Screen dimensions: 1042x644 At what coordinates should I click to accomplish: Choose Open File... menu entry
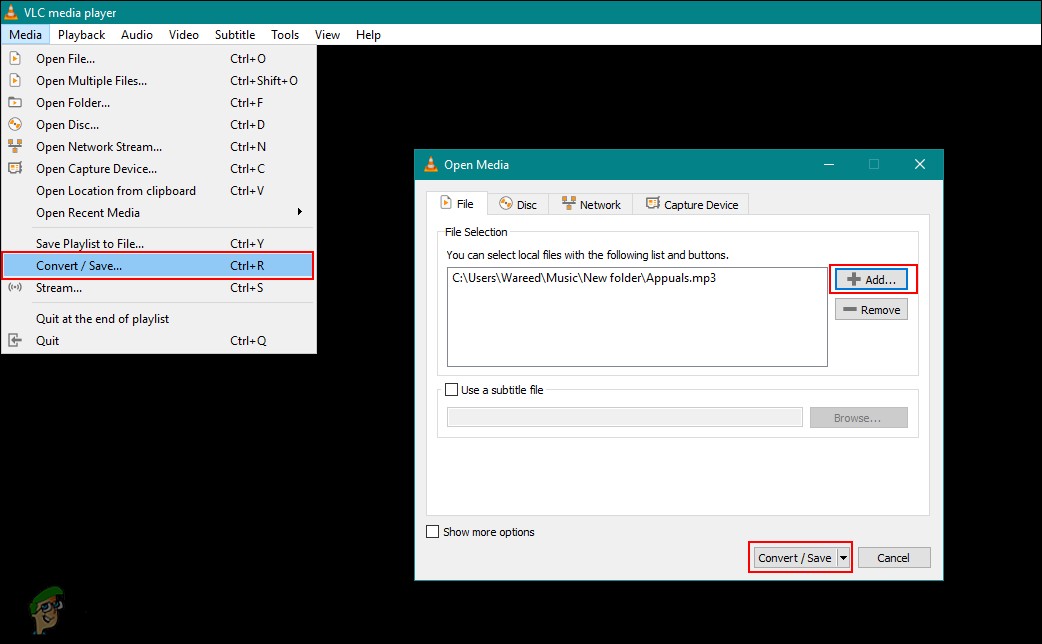158,58
